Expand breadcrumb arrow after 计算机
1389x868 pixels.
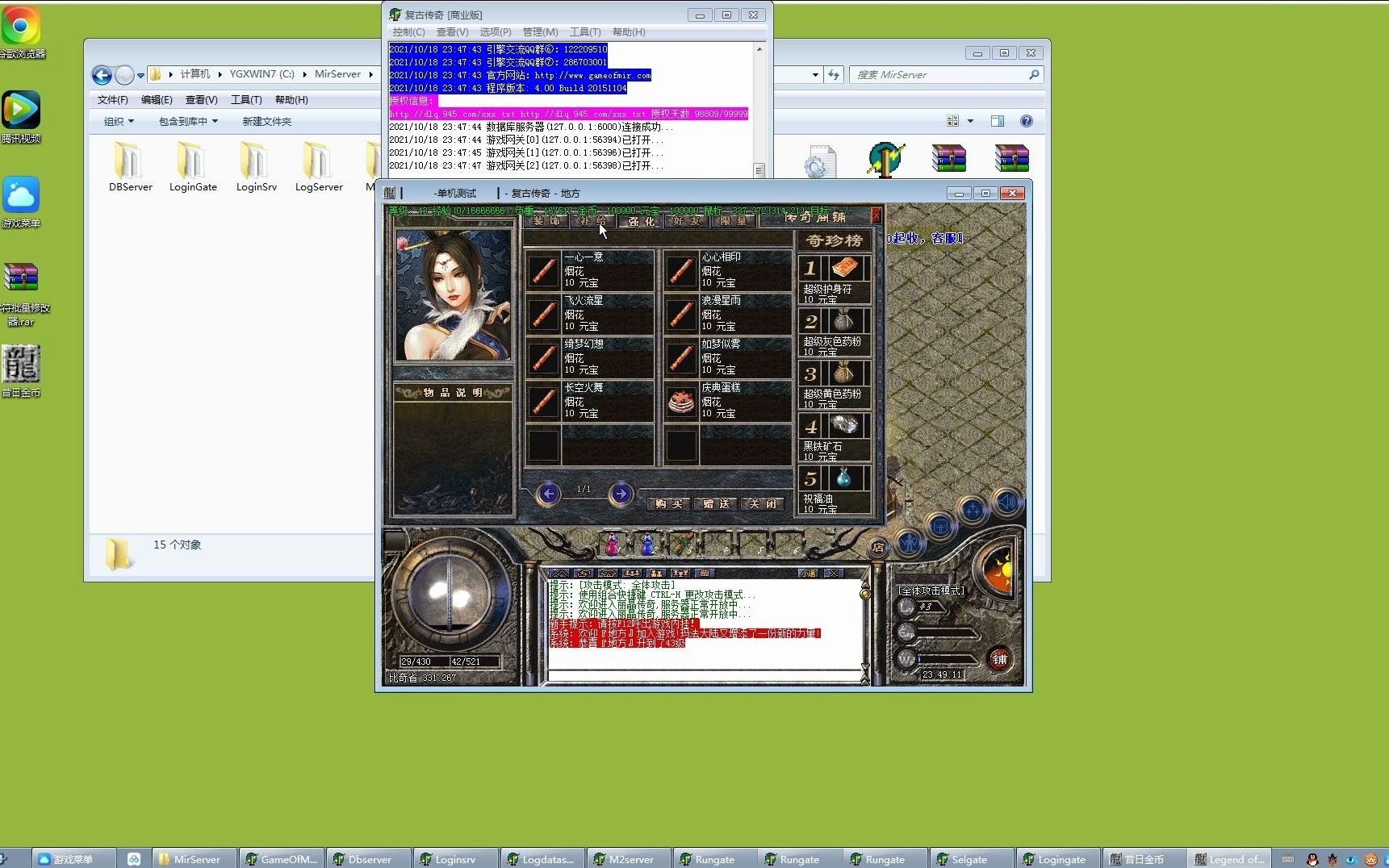coord(220,74)
